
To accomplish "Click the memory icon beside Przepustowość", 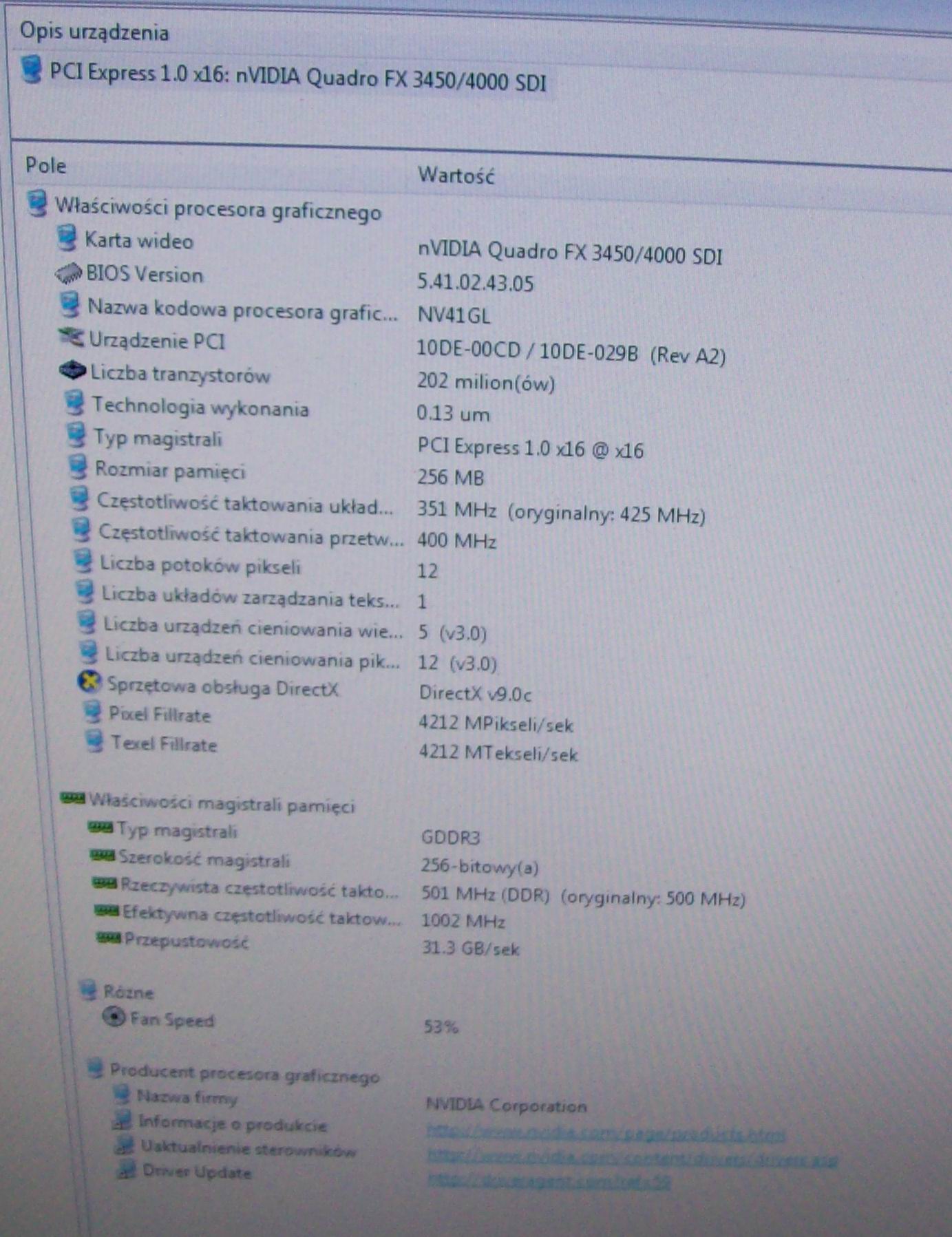I will (109, 938).
